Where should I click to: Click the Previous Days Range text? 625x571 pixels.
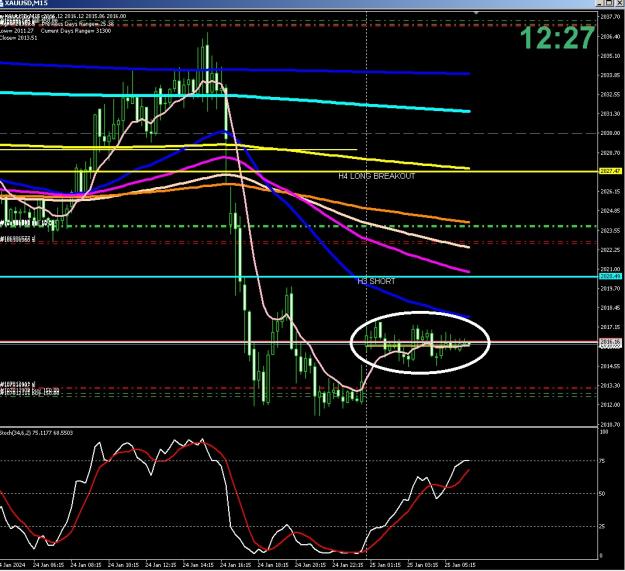[x=77, y=24]
